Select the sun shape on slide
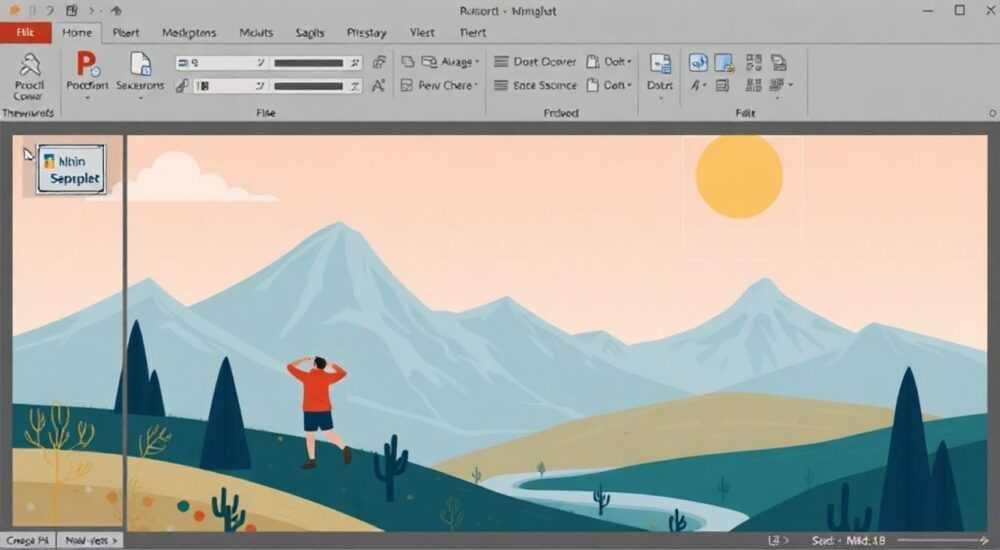 pos(739,175)
